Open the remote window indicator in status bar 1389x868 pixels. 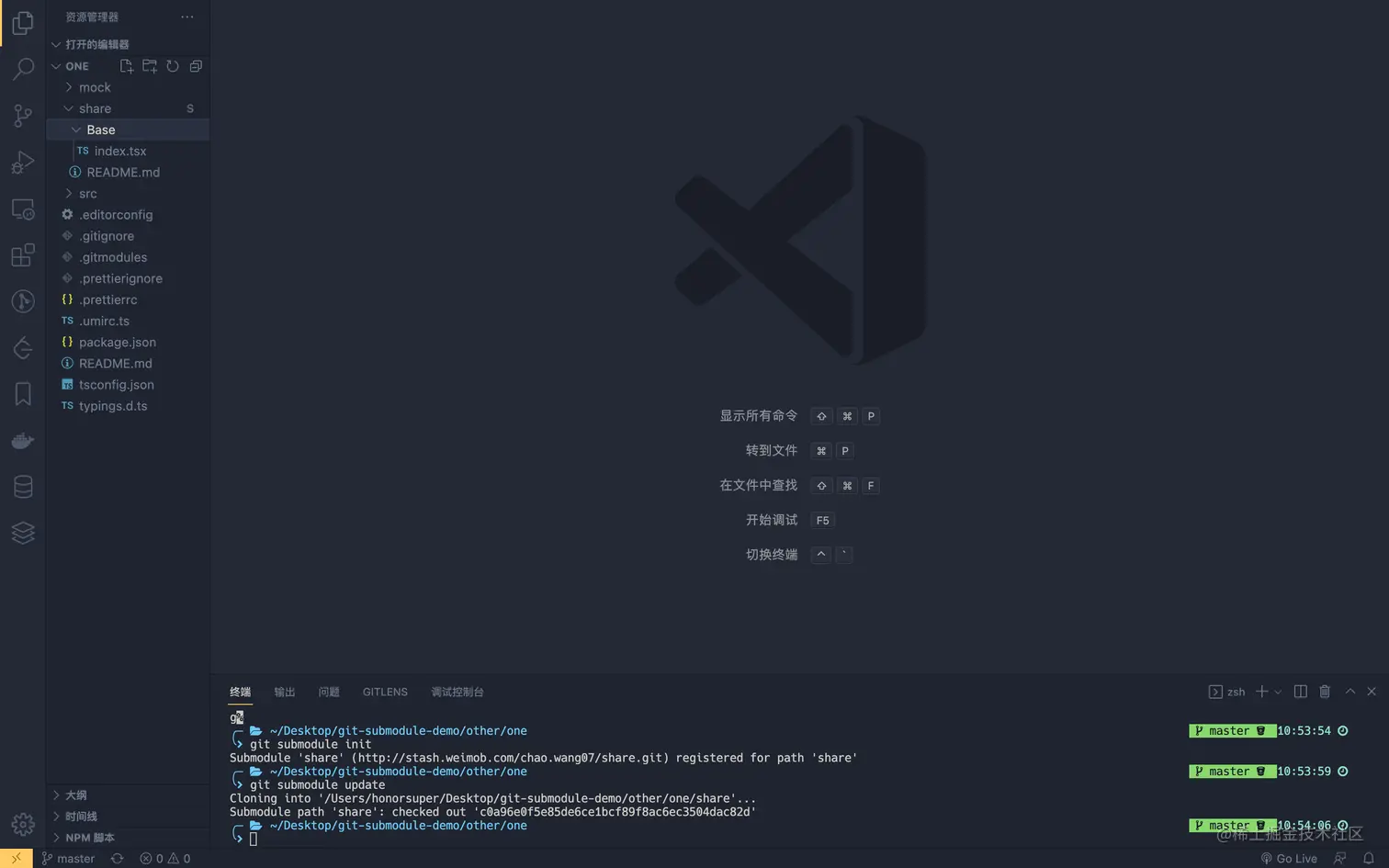tap(17, 858)
